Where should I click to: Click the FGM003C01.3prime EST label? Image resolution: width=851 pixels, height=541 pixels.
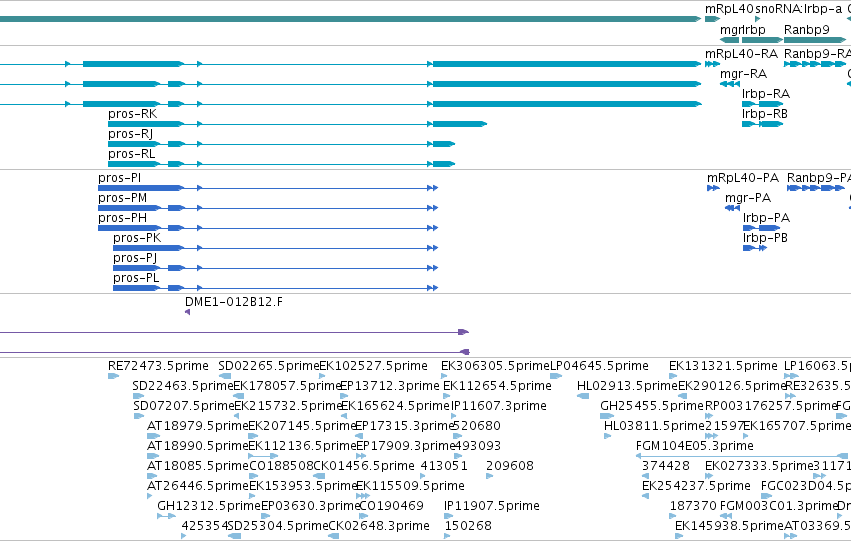pos(779,506)
